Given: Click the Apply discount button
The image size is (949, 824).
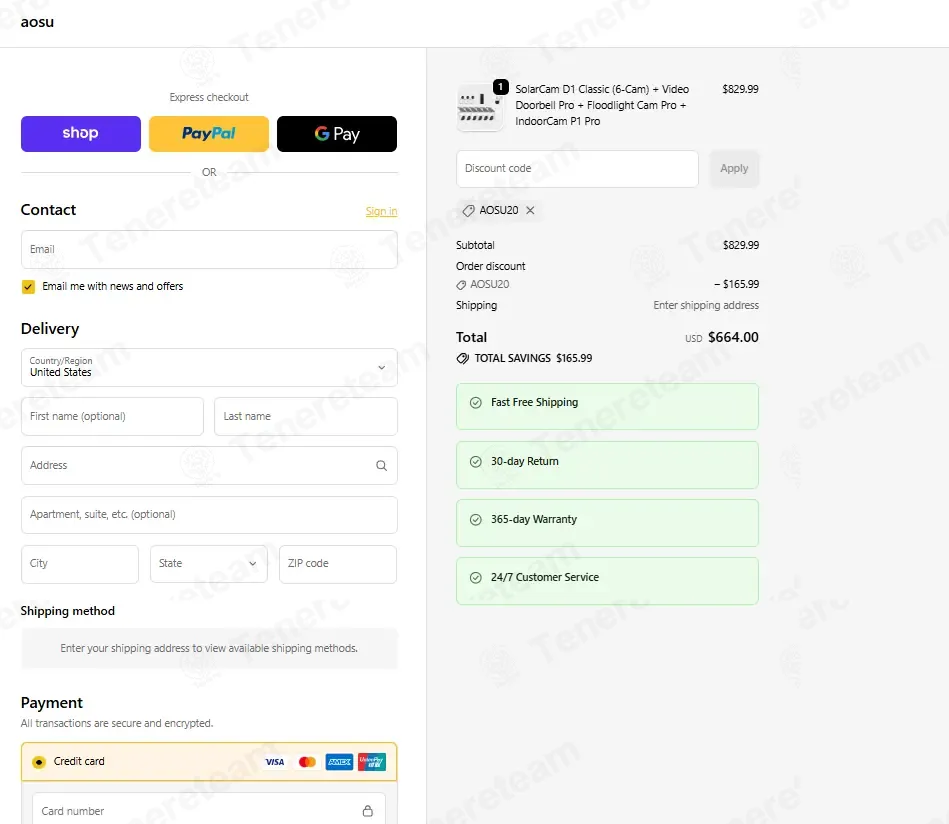Looking at the screenshot, I should click(x=734, y=169).
